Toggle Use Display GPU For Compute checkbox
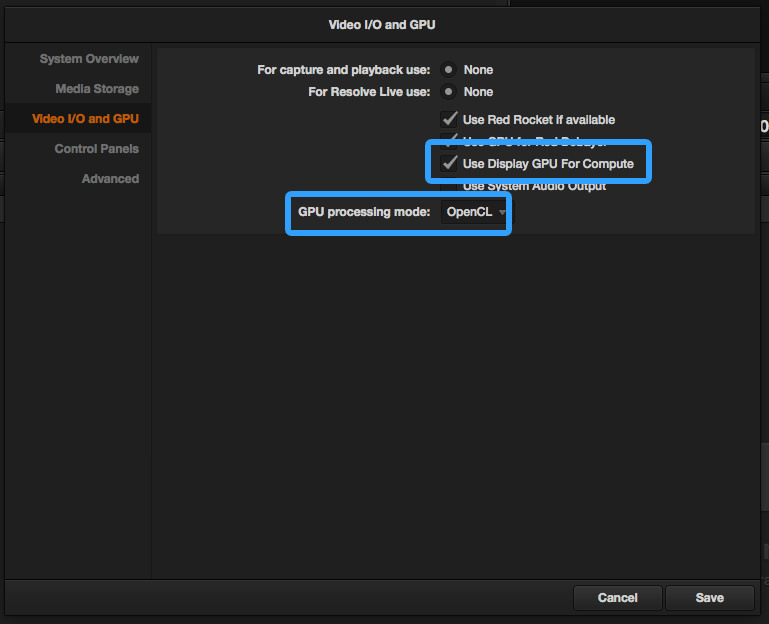The image size is (769, 624). [450, 163]
